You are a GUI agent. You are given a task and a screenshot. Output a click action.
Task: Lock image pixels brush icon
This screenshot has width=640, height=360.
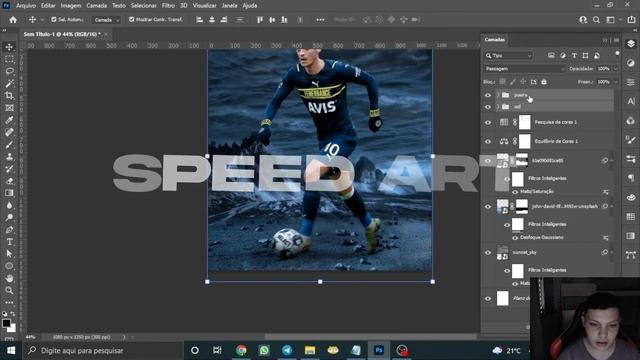pos(513,82)
